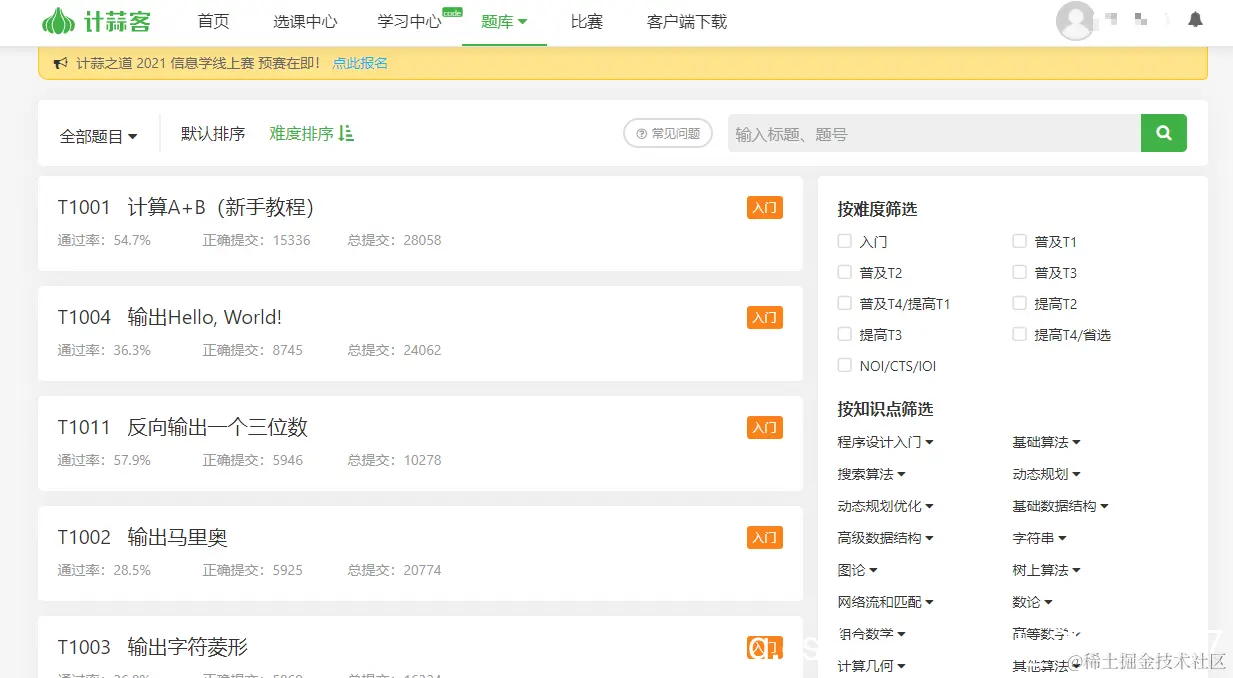Select the NOI/CTS/IOI checkbox
This screenshot has height=678, width=1233.
pyautogui.click(x=844, y=365)
